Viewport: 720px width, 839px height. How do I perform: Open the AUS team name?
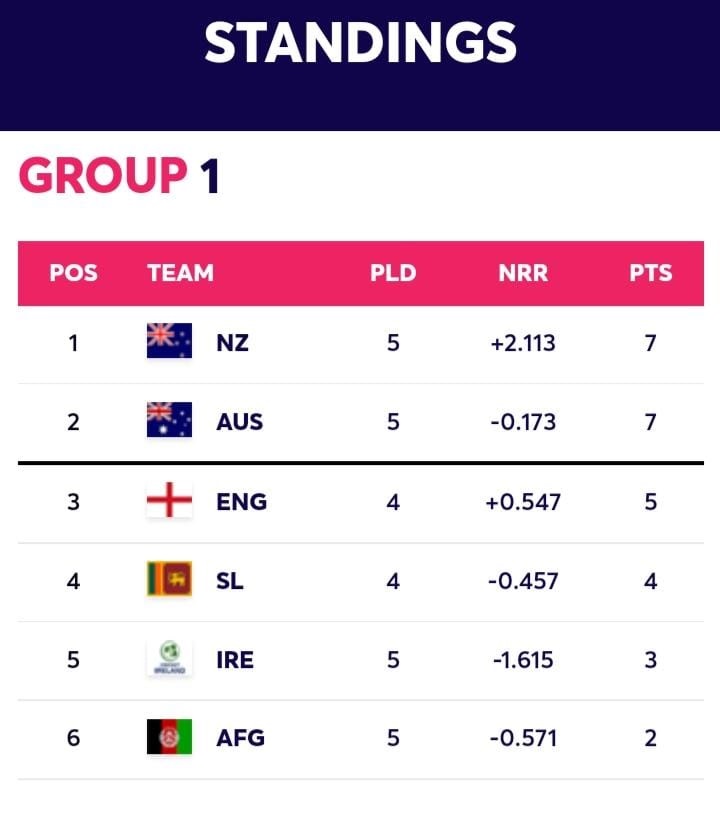(x=240, y=422)
